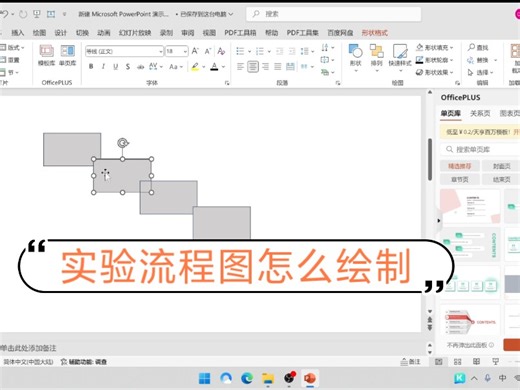Open the 幻灯片放映 slide show tab

(135, 33)
